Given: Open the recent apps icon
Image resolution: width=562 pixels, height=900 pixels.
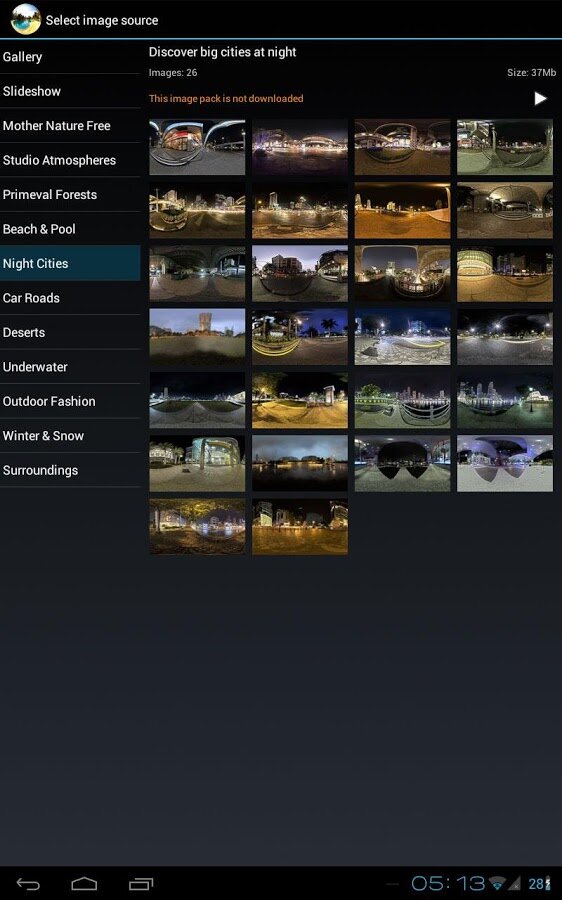Looking at the screenshot, I should (141, 884).
